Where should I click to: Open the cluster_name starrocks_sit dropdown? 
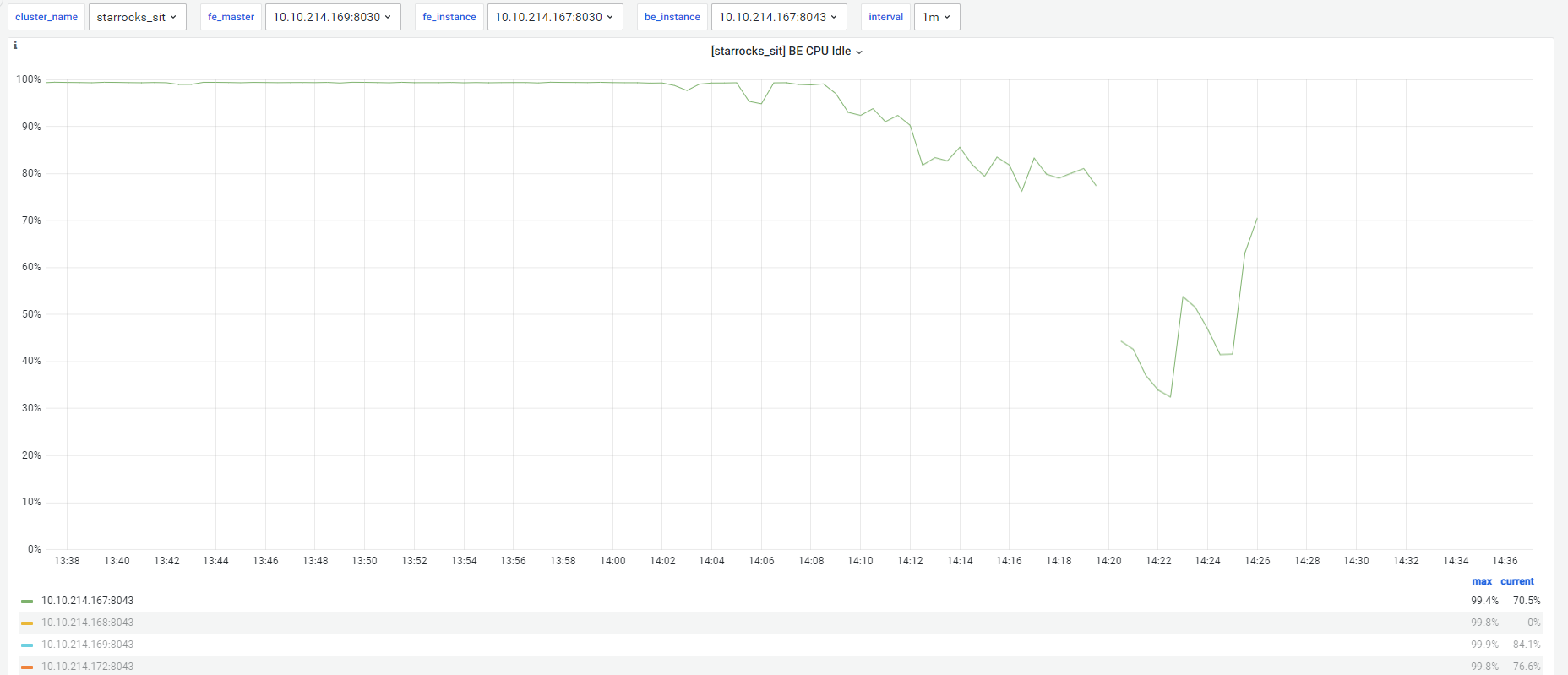[x=137, y=17]
